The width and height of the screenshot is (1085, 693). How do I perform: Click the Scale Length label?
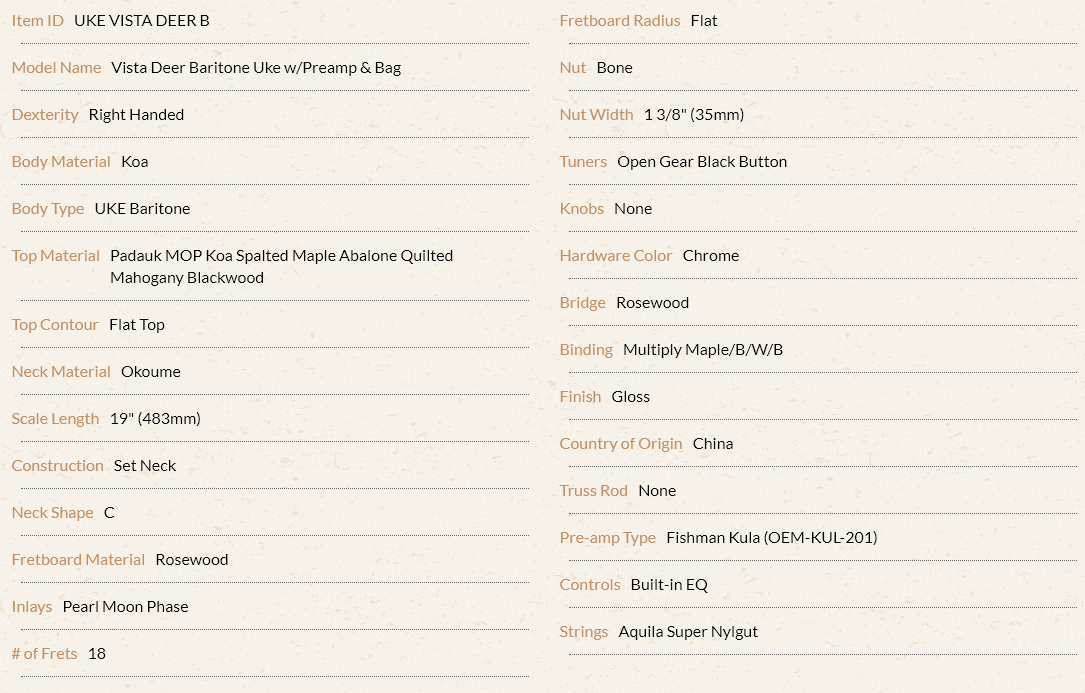[x=55, y=420]
